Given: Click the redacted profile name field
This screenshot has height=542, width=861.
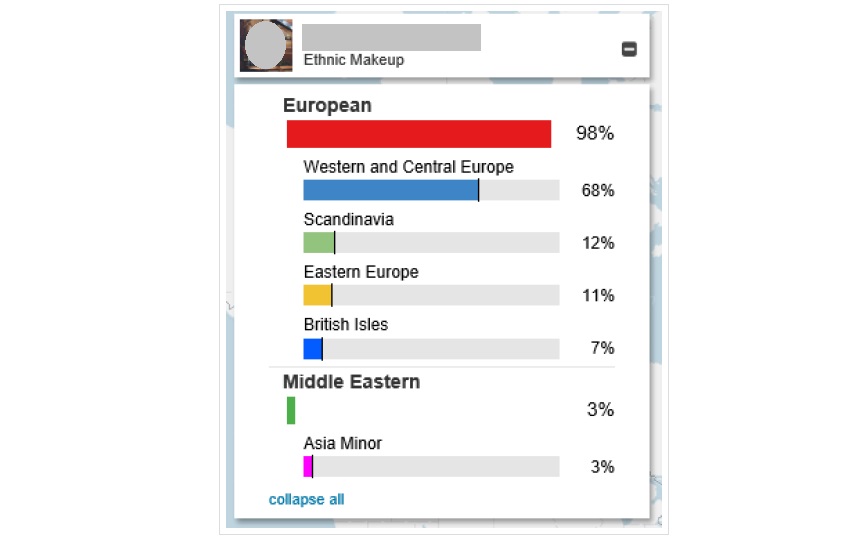Looking at the screenshot, I should tap(392, 37).
